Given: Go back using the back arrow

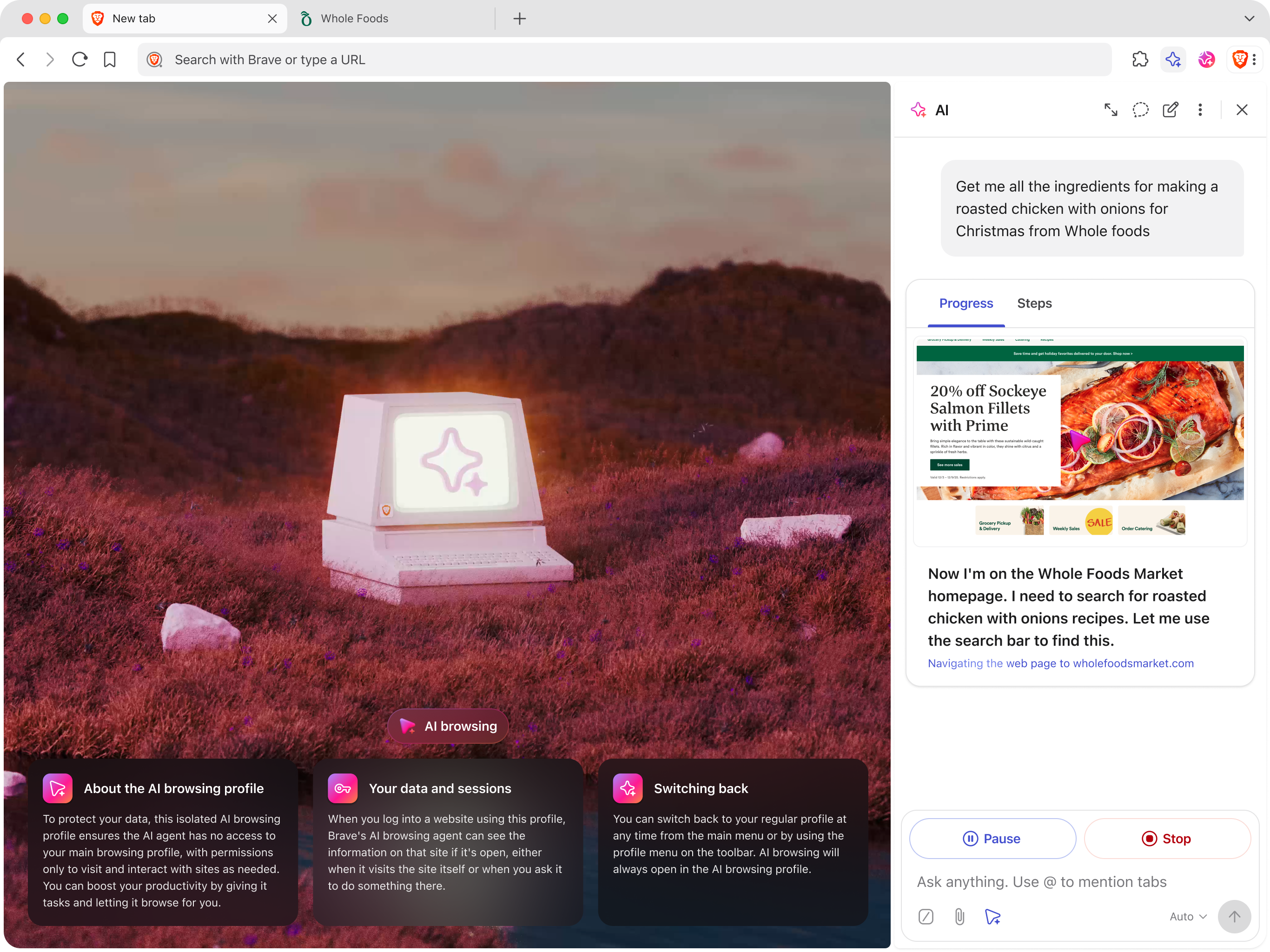Looking at the screenshot, I should [x=21, y=59].
